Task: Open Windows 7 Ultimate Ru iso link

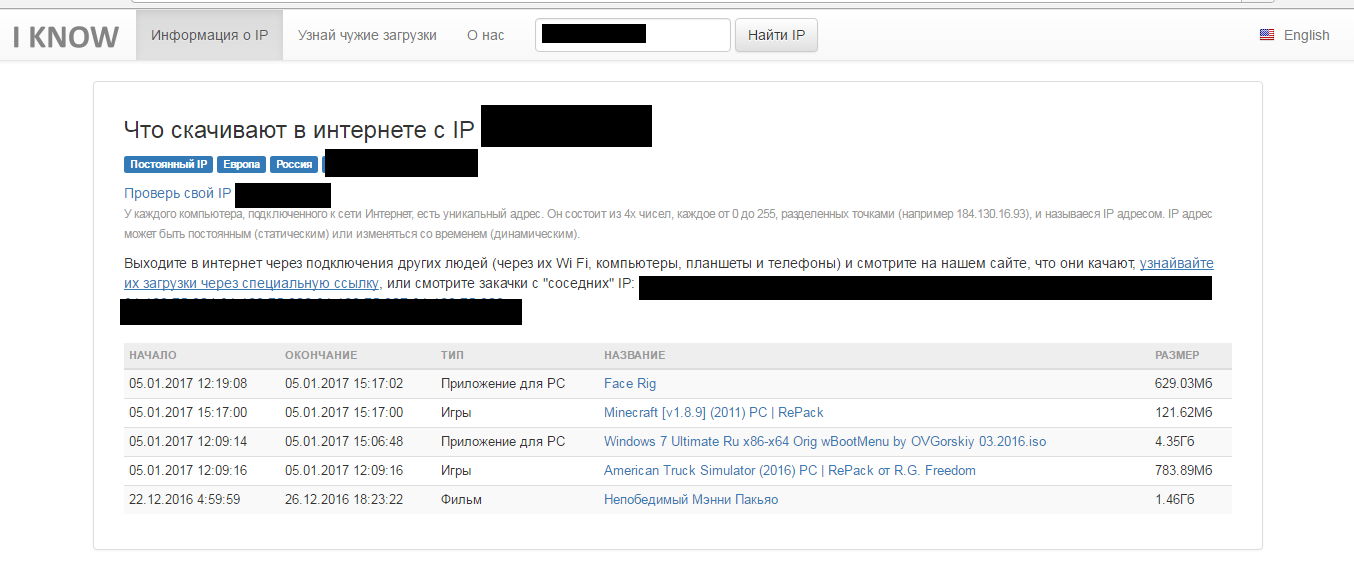Action: coord(824,441)
